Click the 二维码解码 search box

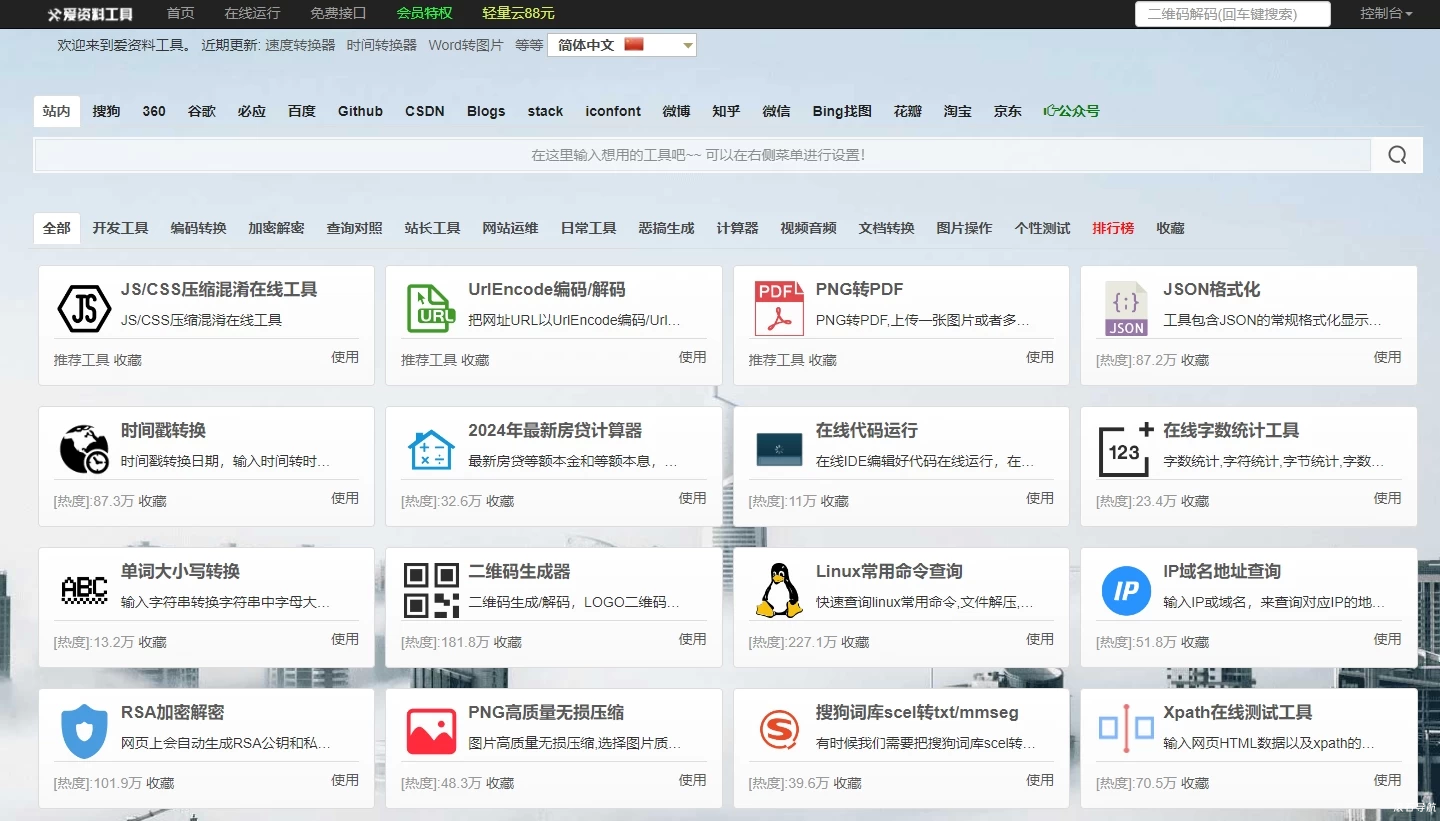click(1232, 14)
